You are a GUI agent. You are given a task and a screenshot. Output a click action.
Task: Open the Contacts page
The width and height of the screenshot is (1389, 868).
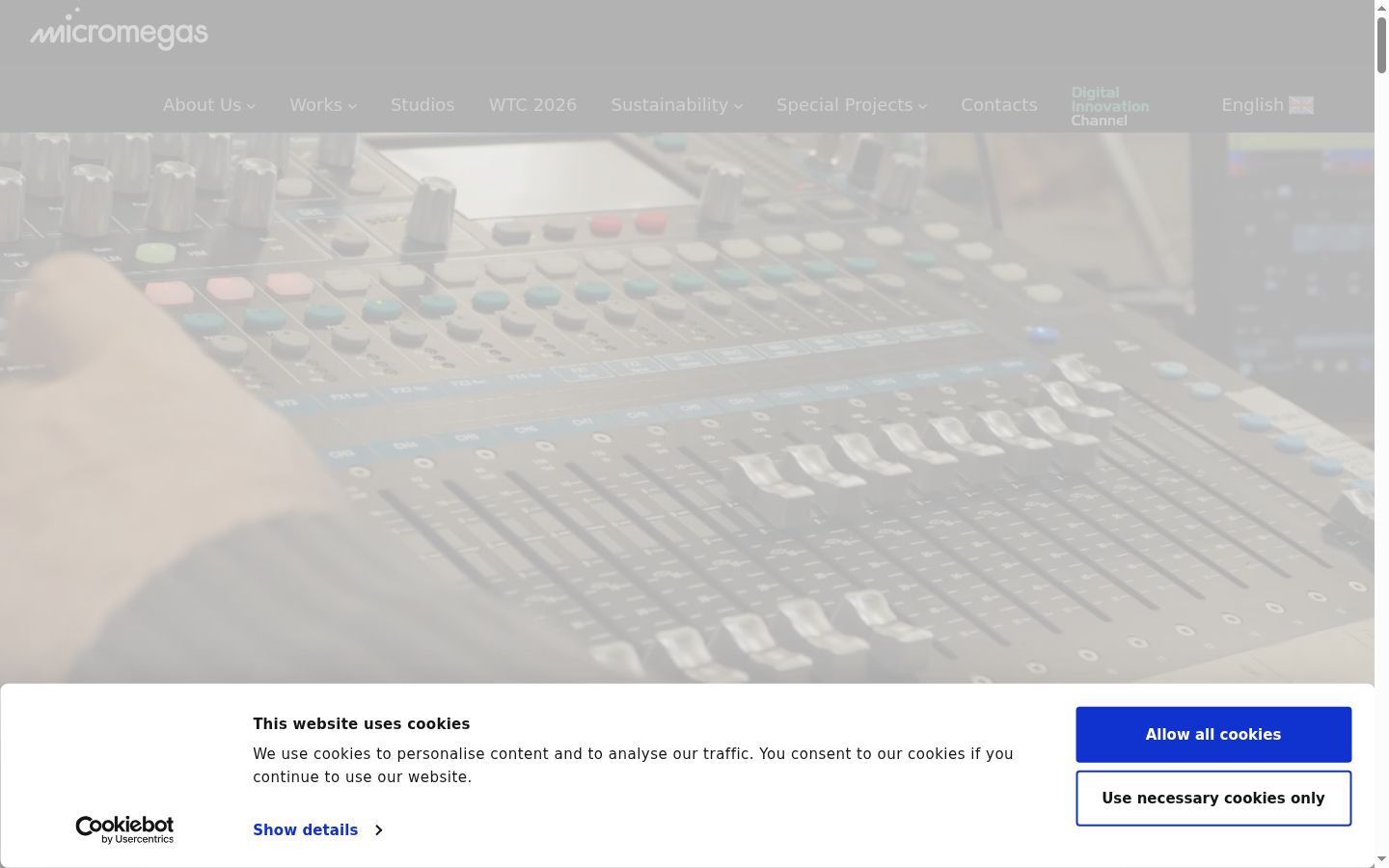click(999, 105)
